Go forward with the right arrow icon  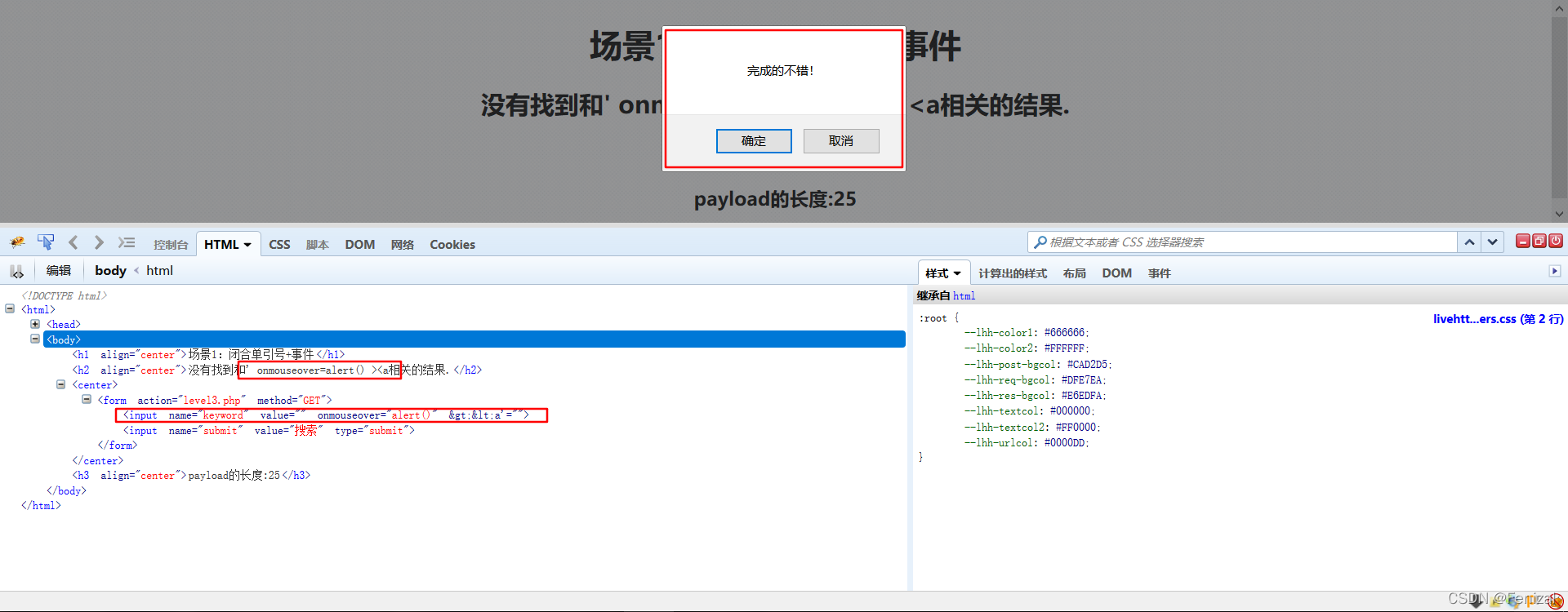tap(99, 242)
